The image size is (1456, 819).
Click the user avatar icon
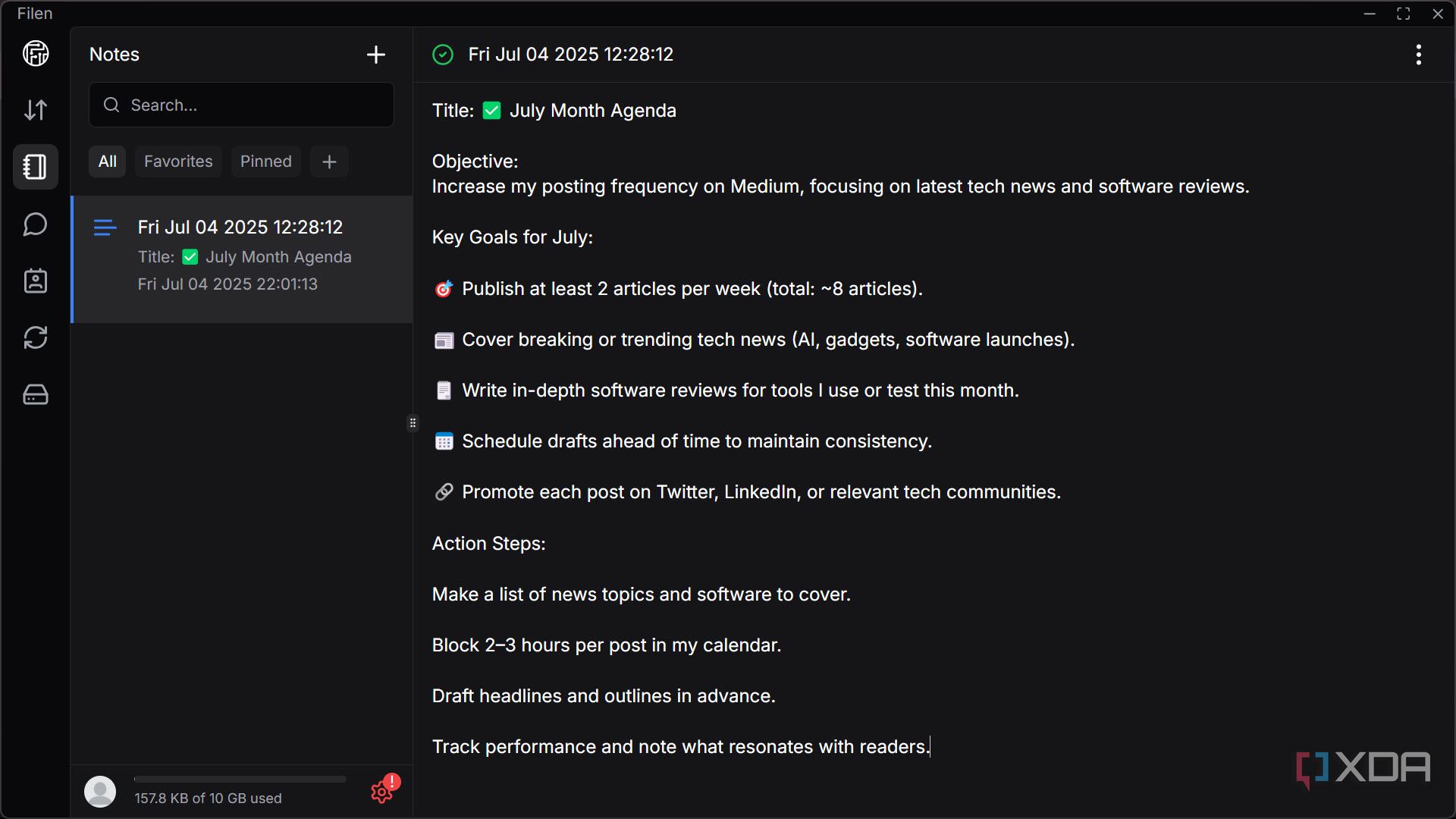(x=100, y=791)
